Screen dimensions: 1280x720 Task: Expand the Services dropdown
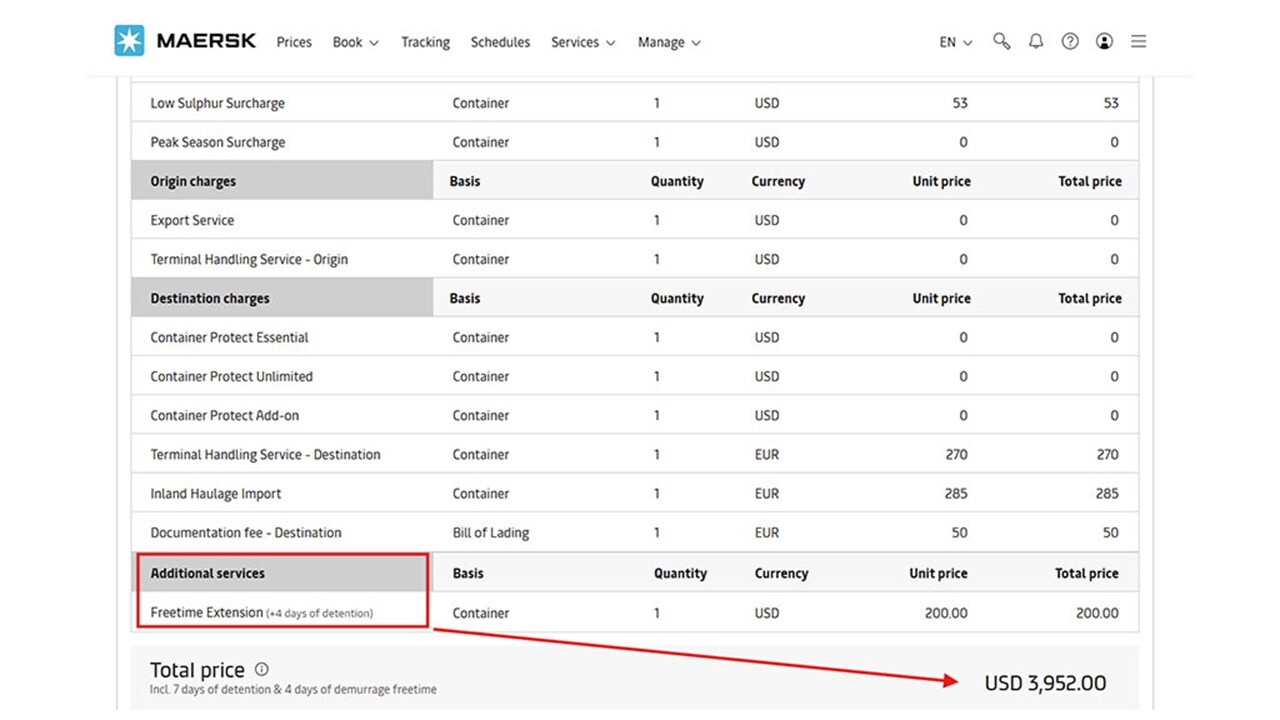click(582, 42)
